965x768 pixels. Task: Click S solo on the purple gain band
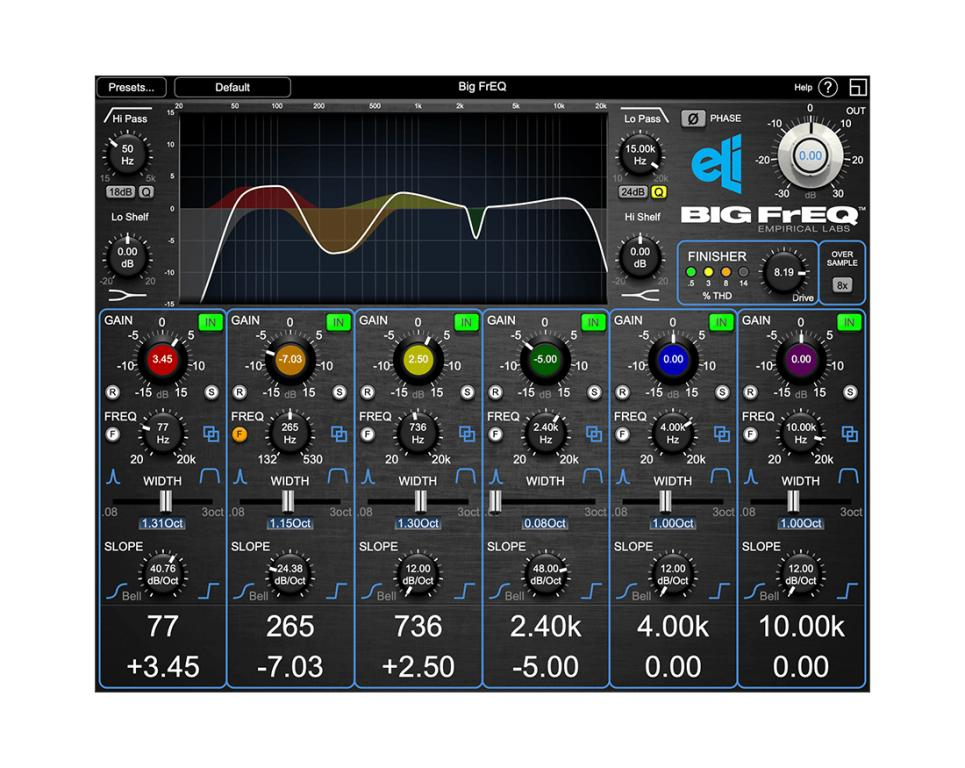coord(851,392)
